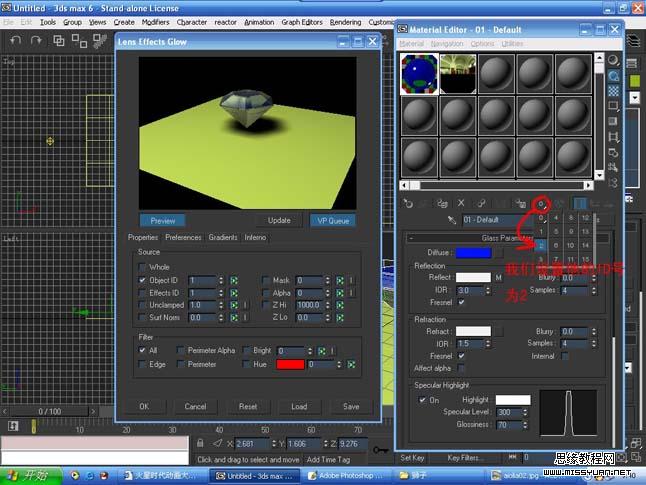Viewport: 646px width, 485px height.
Task: Click the Get Material icon
Action: coord(407,203)
